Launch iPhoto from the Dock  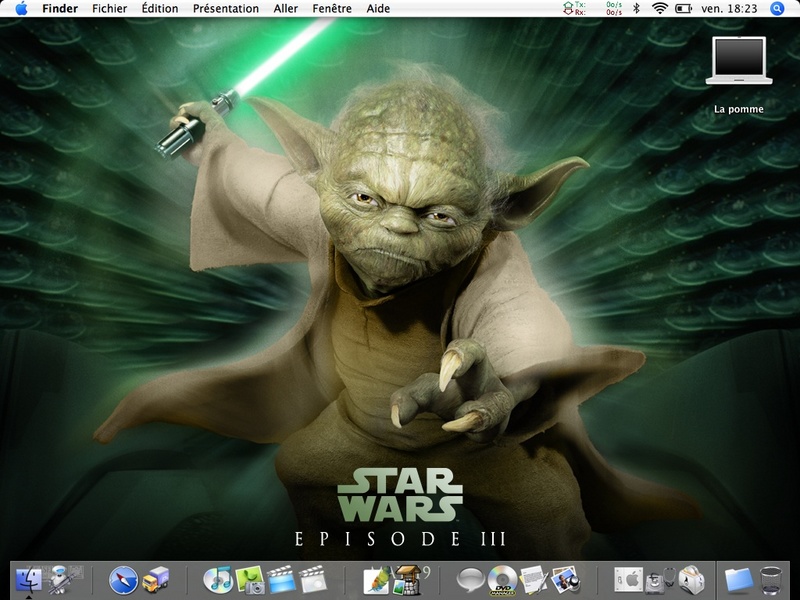point(250,580)
